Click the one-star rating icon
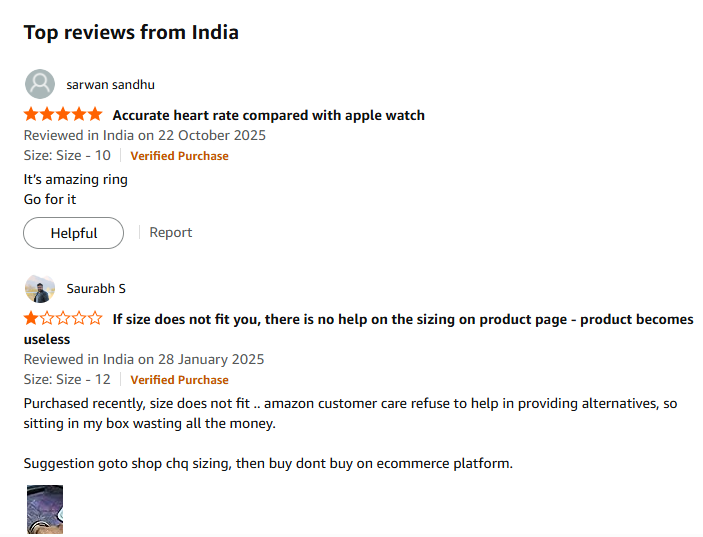The width and height of the screenshot is (703, 537). pyautogui.click(x=63, y=319)
